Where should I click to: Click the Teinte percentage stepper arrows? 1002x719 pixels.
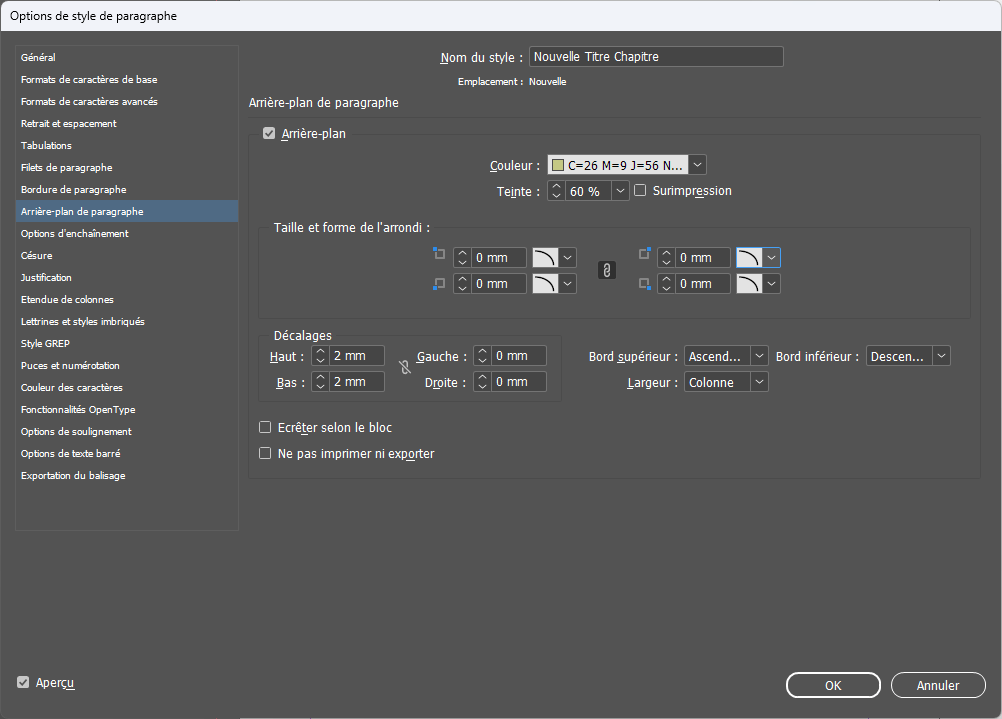point(557,191)
